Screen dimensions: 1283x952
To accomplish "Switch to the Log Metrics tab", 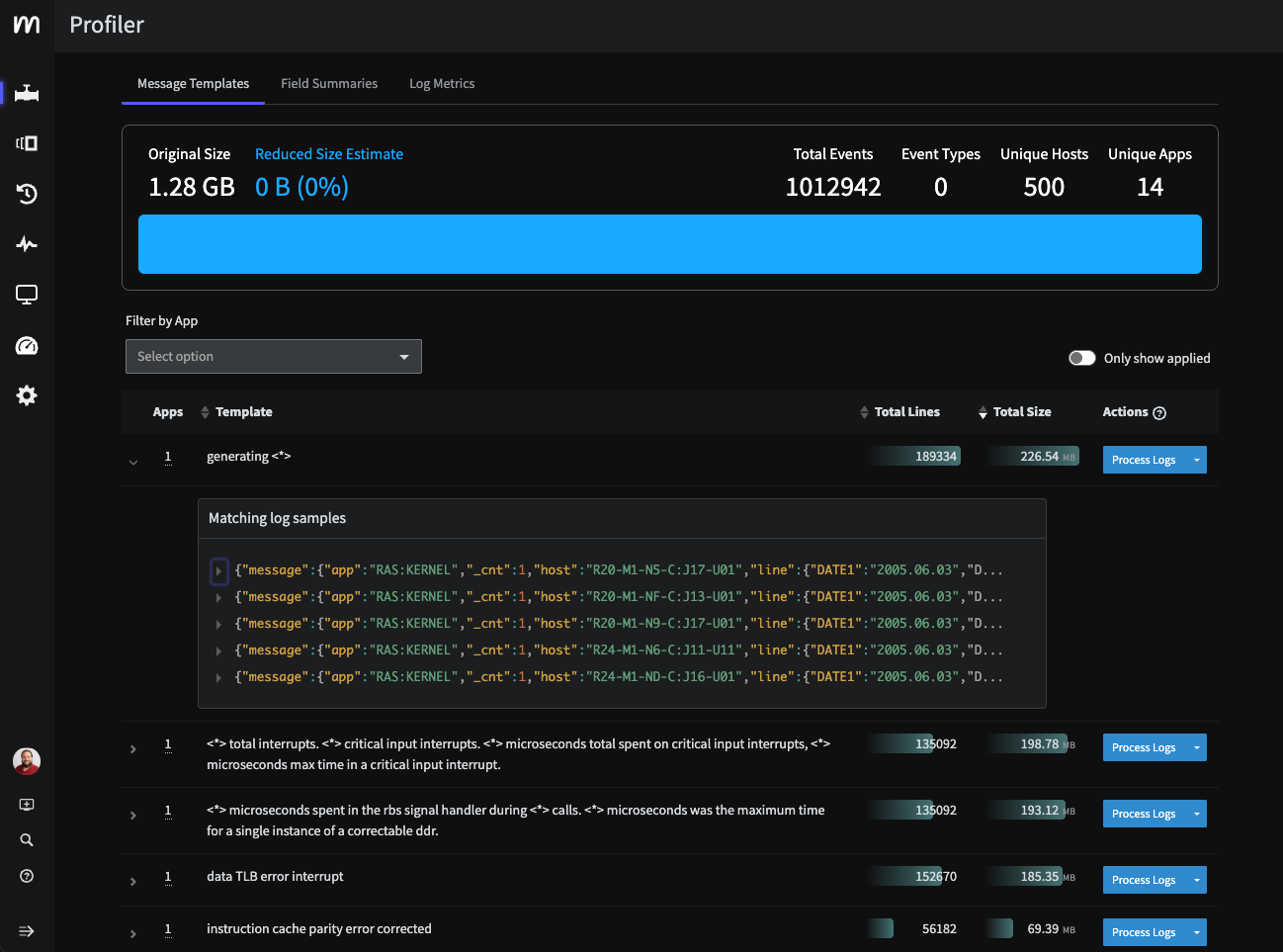I will [x=442, y=84].
